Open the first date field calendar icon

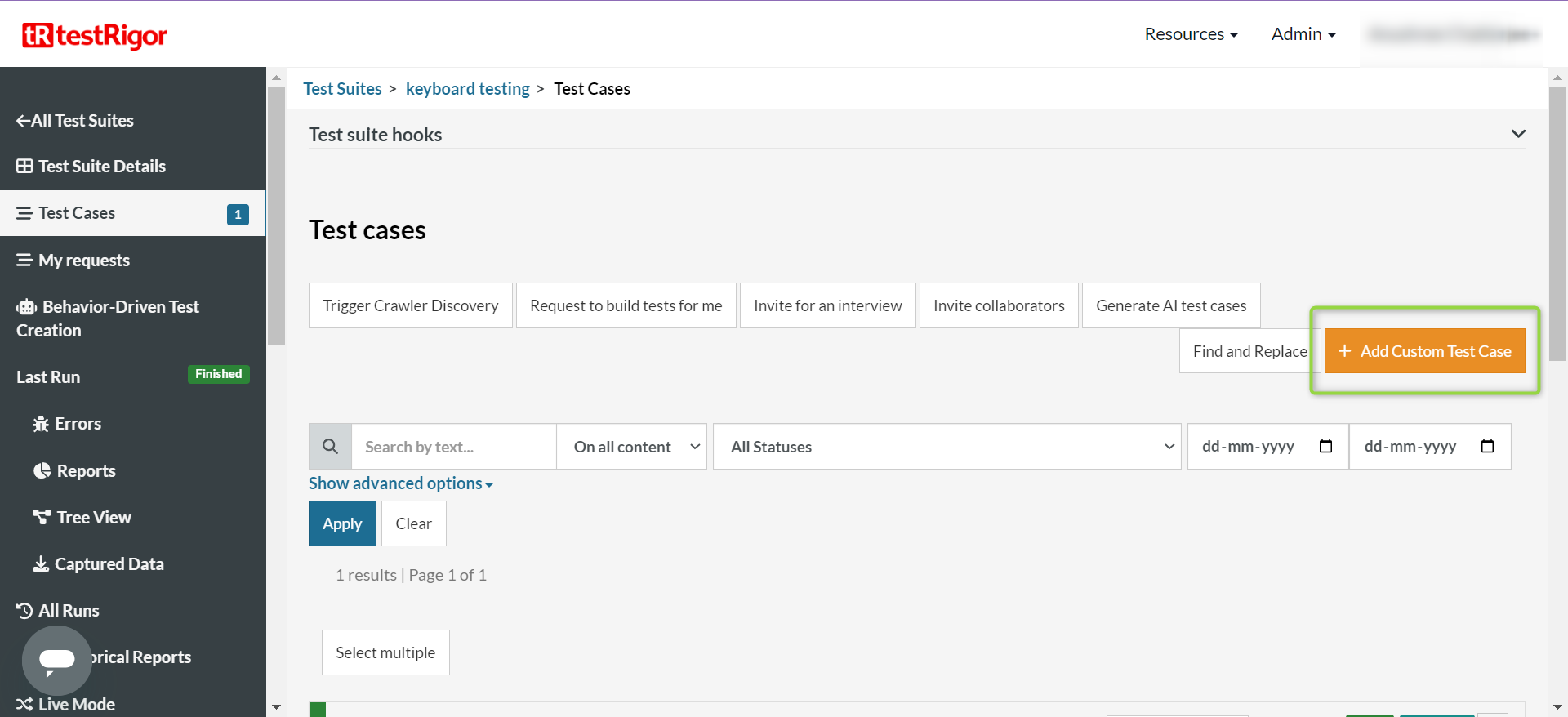(1325, 447)
